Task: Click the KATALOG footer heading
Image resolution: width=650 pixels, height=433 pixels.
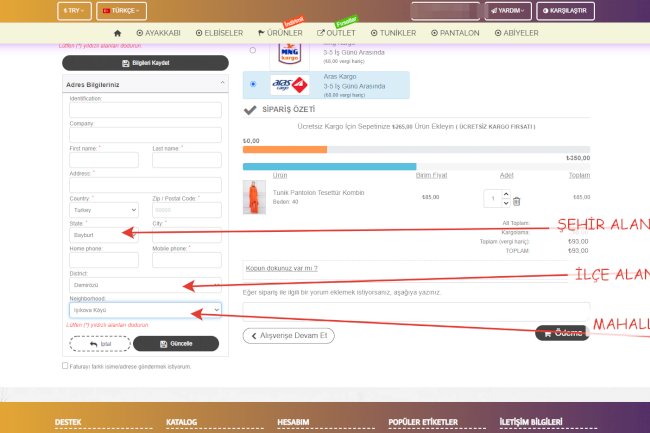Action: (181, 422)
